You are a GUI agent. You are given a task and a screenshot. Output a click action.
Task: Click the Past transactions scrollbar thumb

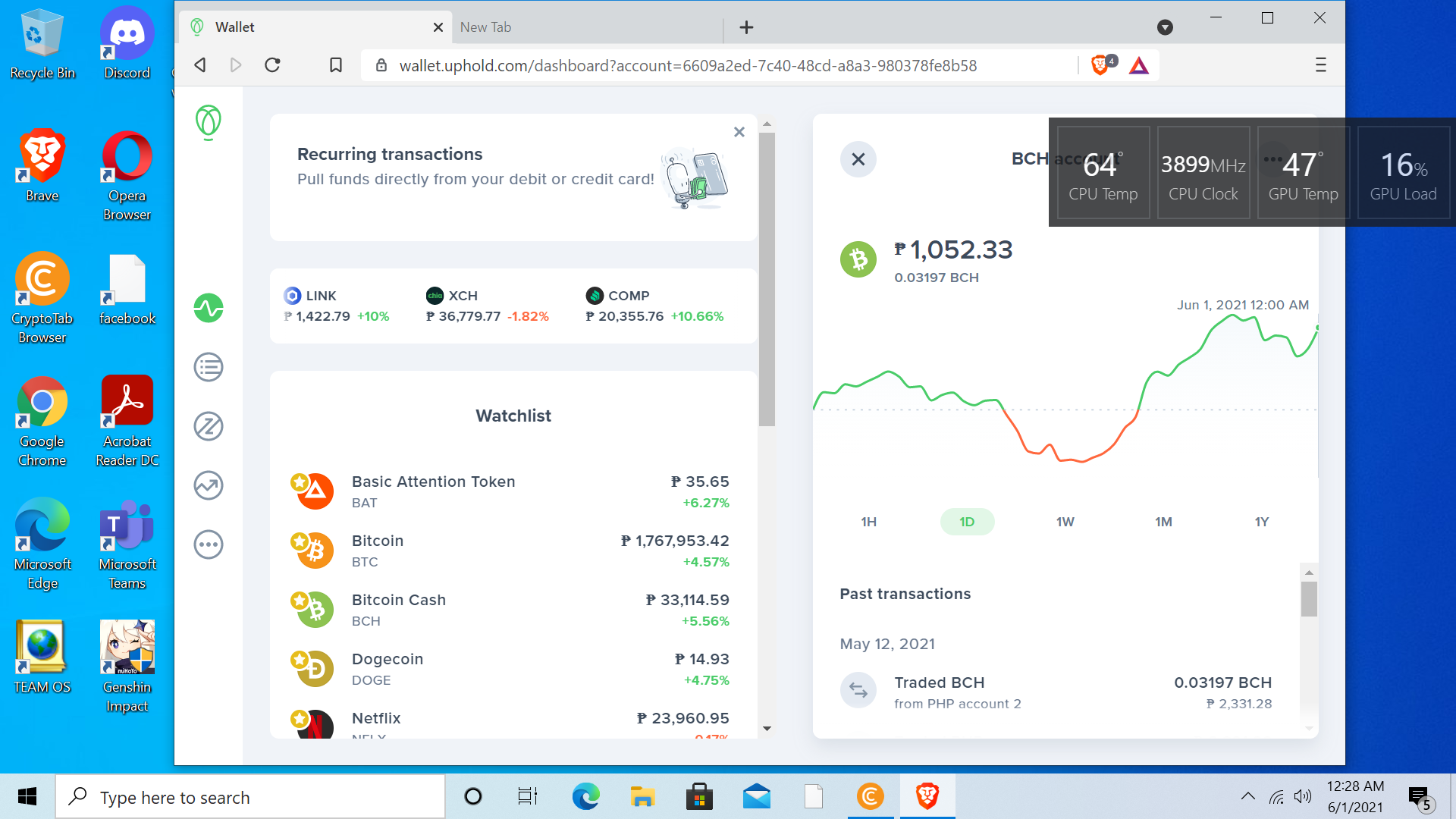pyautogui.click(x=1309, y=599)
